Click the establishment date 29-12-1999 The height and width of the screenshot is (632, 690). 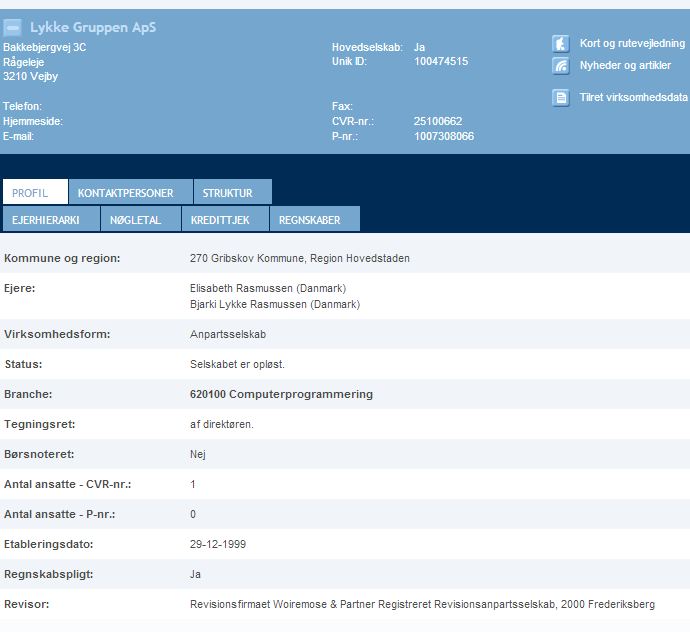click(x=218, y=544)
